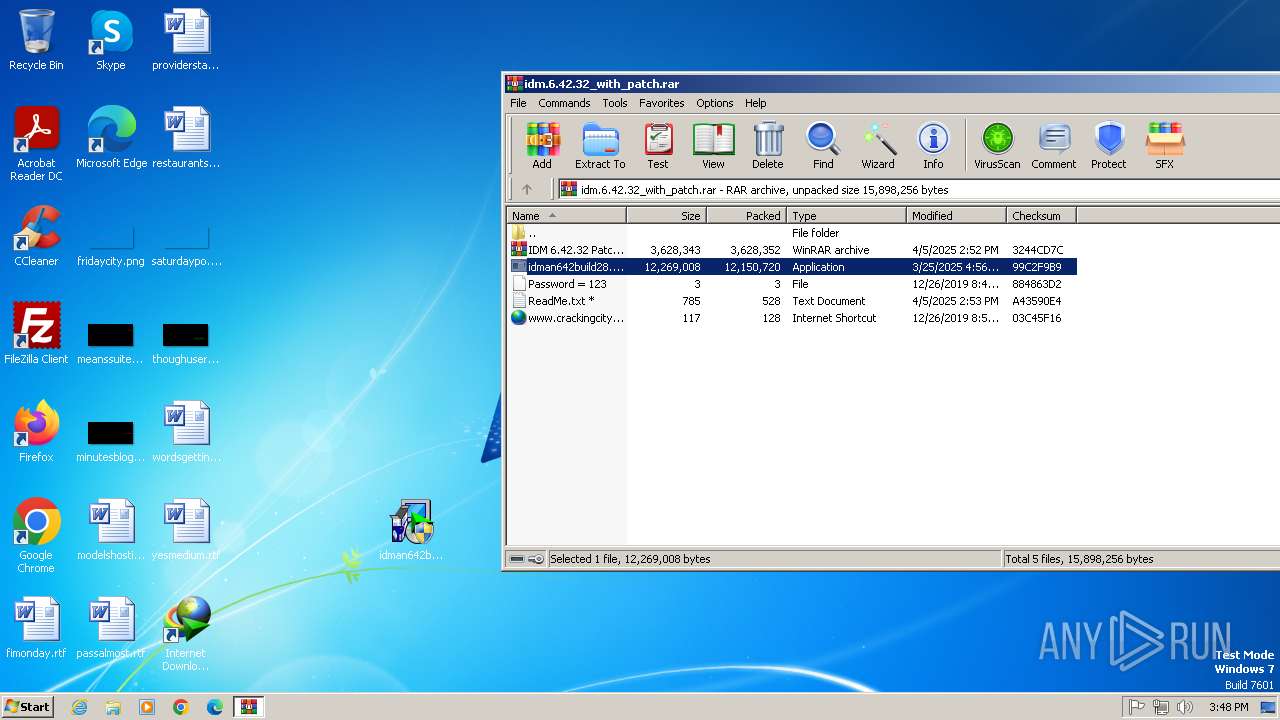1280x720 pixels.
Task: Click the archive path address field
Action: pyautogui.click(x=918, y=189)
